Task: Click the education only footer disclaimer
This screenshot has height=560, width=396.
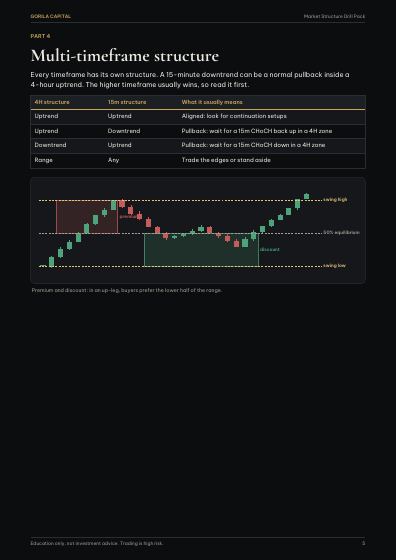Action: [97, 543]
